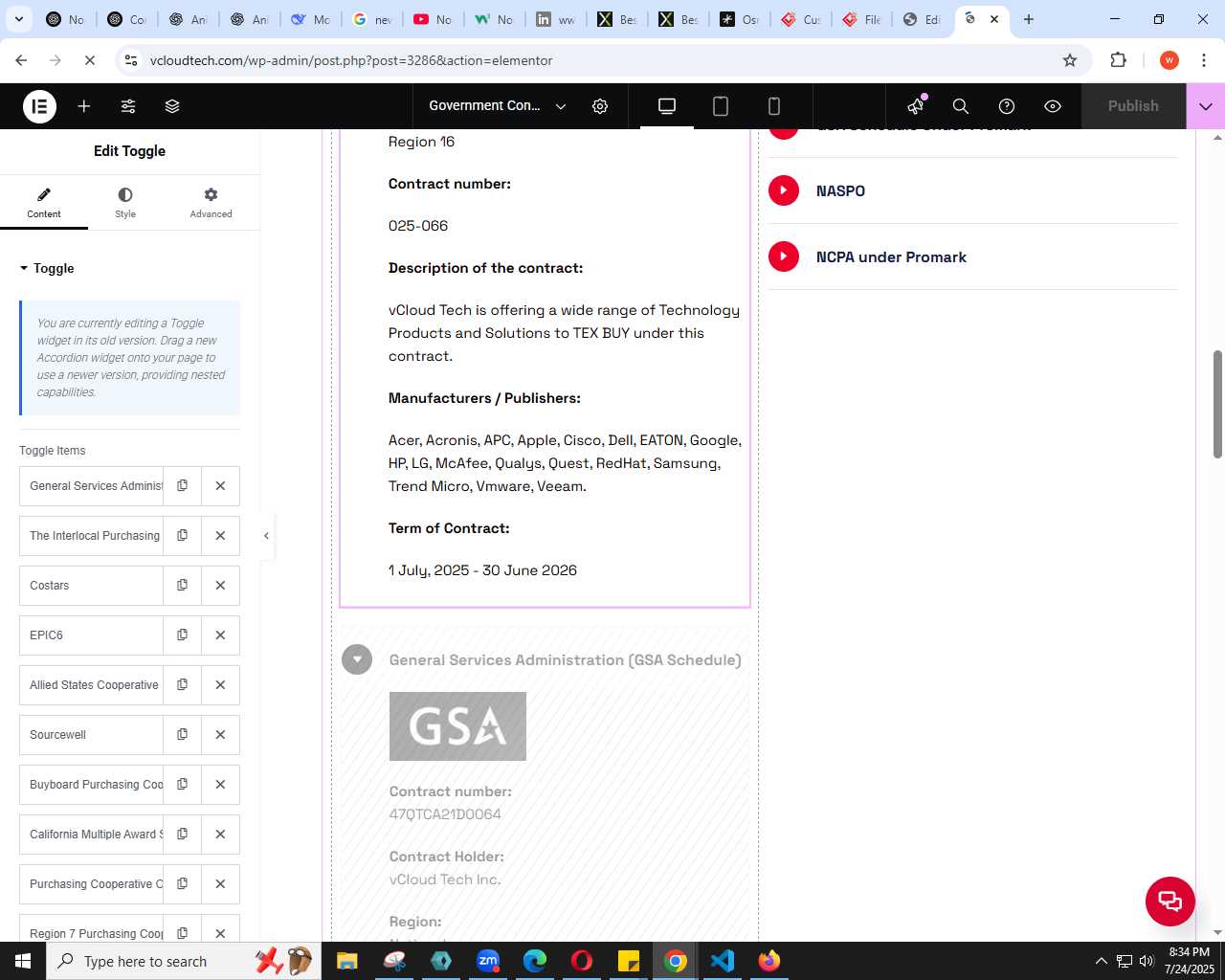The image size is (1225, 980).
Task: Open the browser Extensions puzzle icon
Action: [1118, 60]
